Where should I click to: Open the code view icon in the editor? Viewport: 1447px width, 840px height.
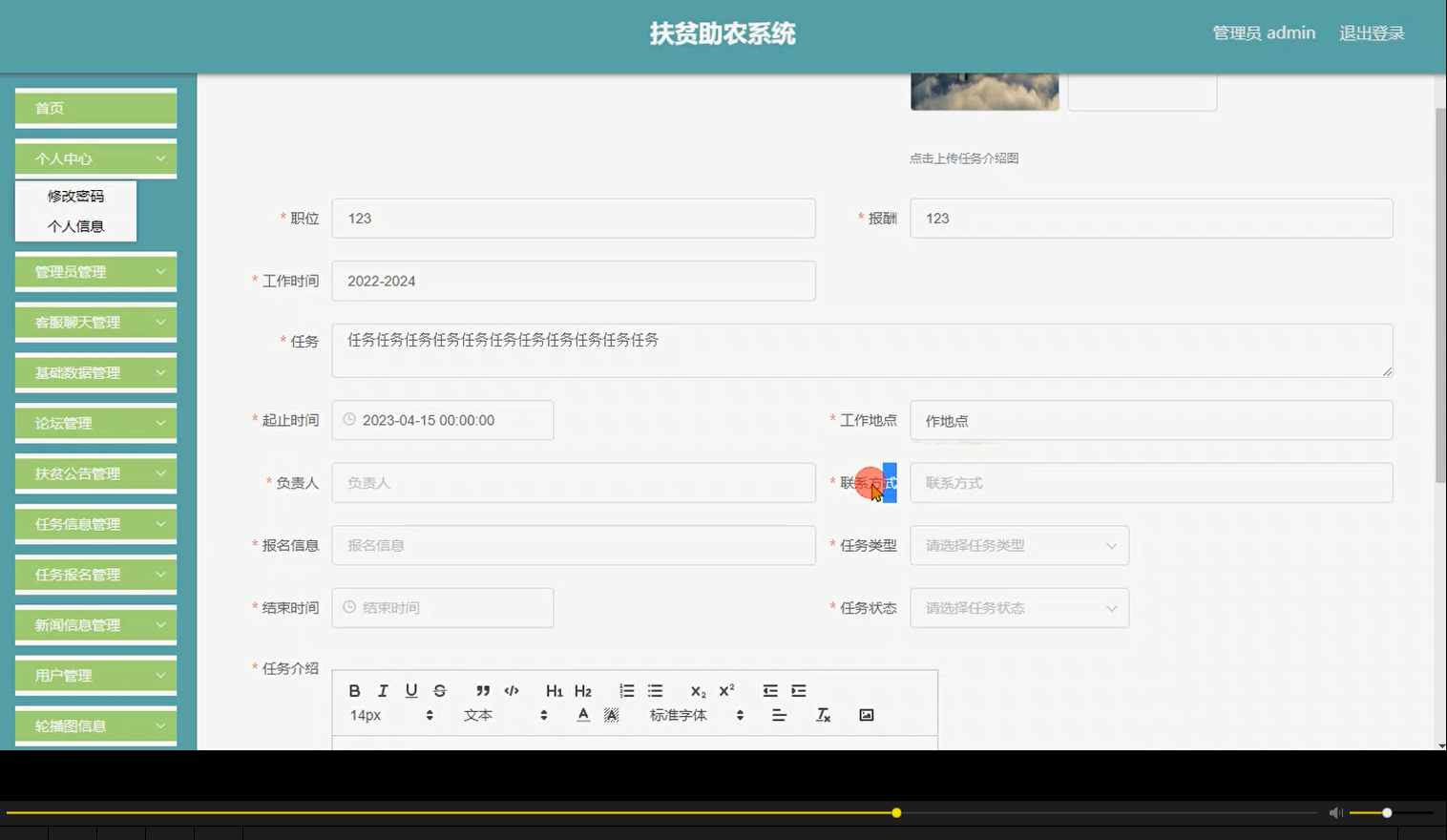click(x=512, y=690)
